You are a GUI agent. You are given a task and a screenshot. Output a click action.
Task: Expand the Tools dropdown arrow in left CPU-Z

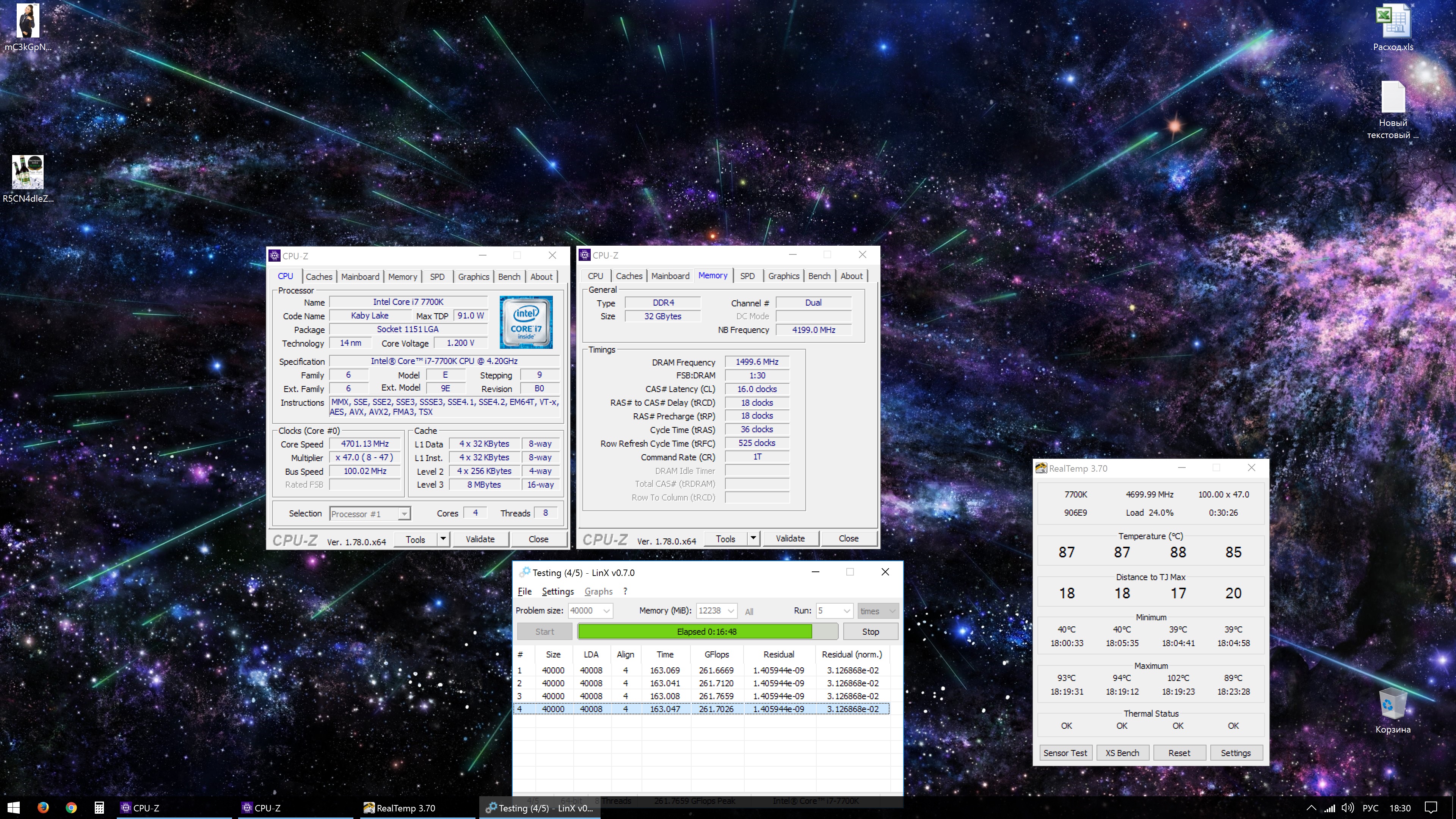click(x=443, y=539)
